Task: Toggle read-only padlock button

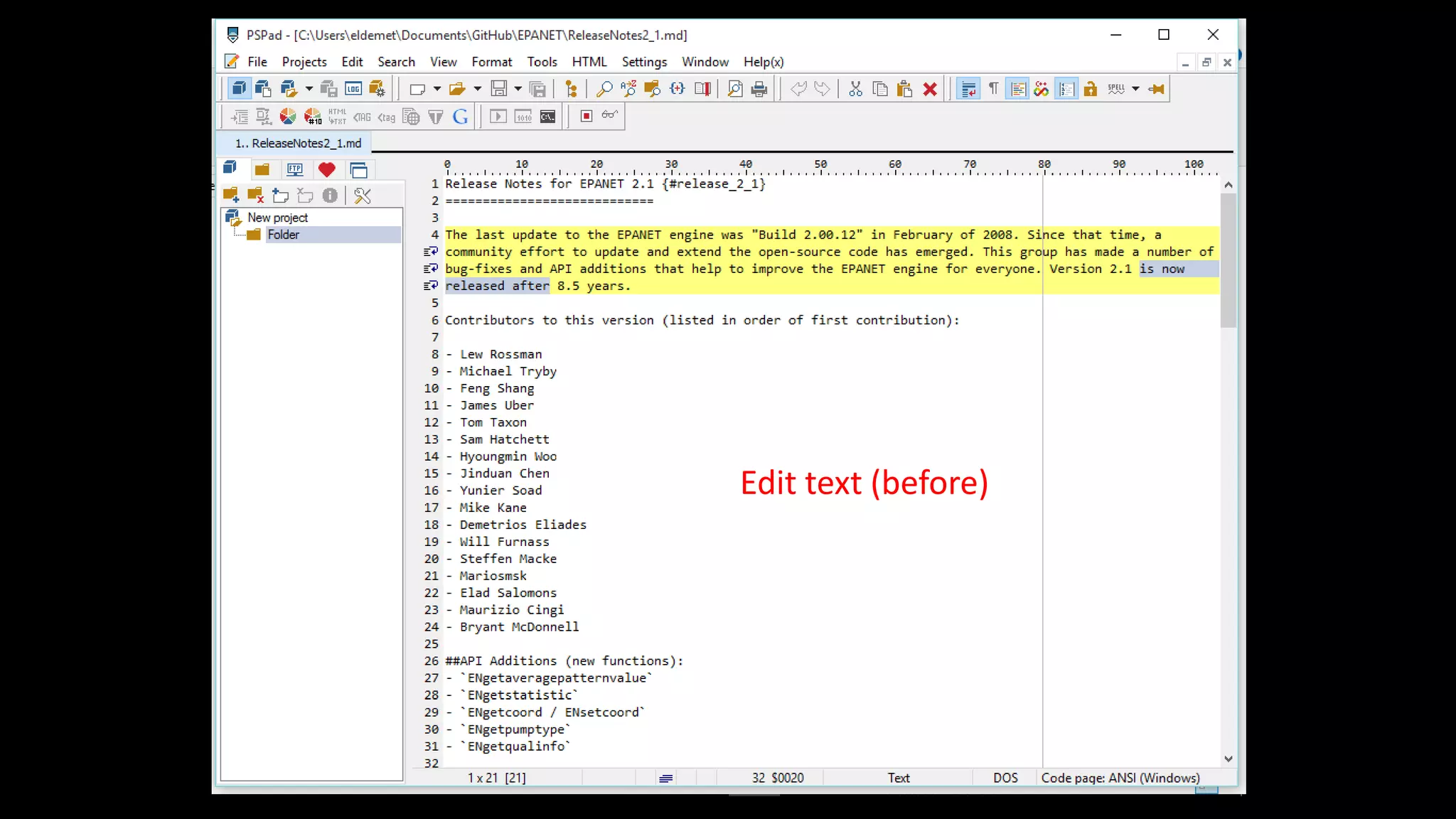Action: coord(1091,89)
